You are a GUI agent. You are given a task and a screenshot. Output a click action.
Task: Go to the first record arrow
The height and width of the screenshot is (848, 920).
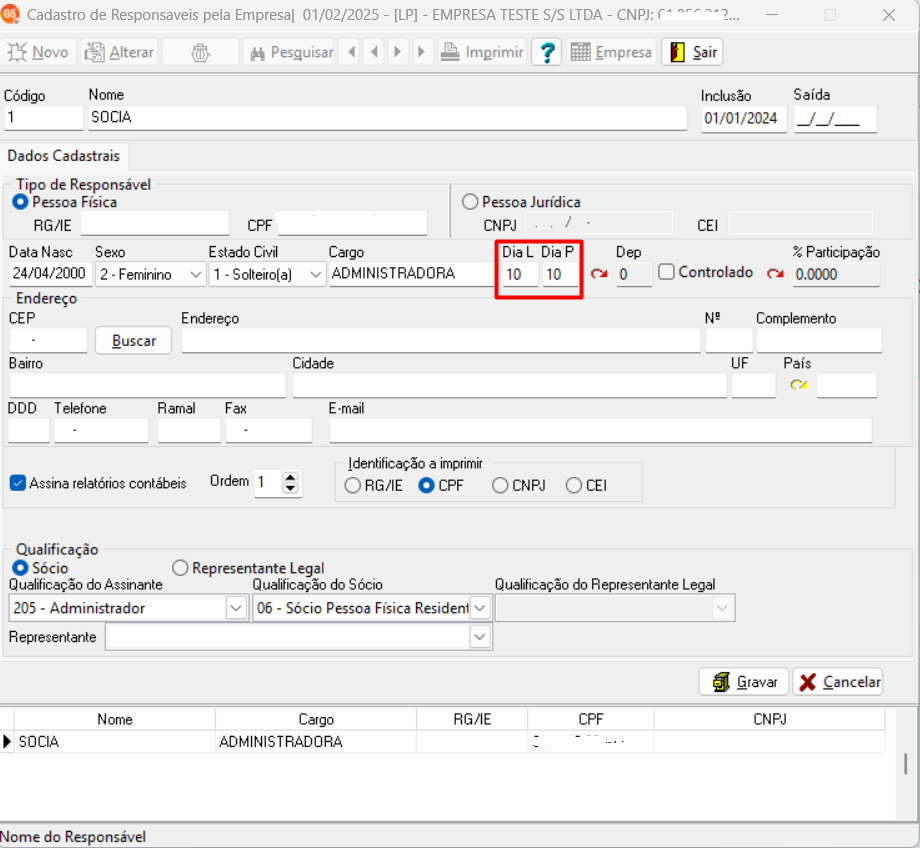pos(349,52)
